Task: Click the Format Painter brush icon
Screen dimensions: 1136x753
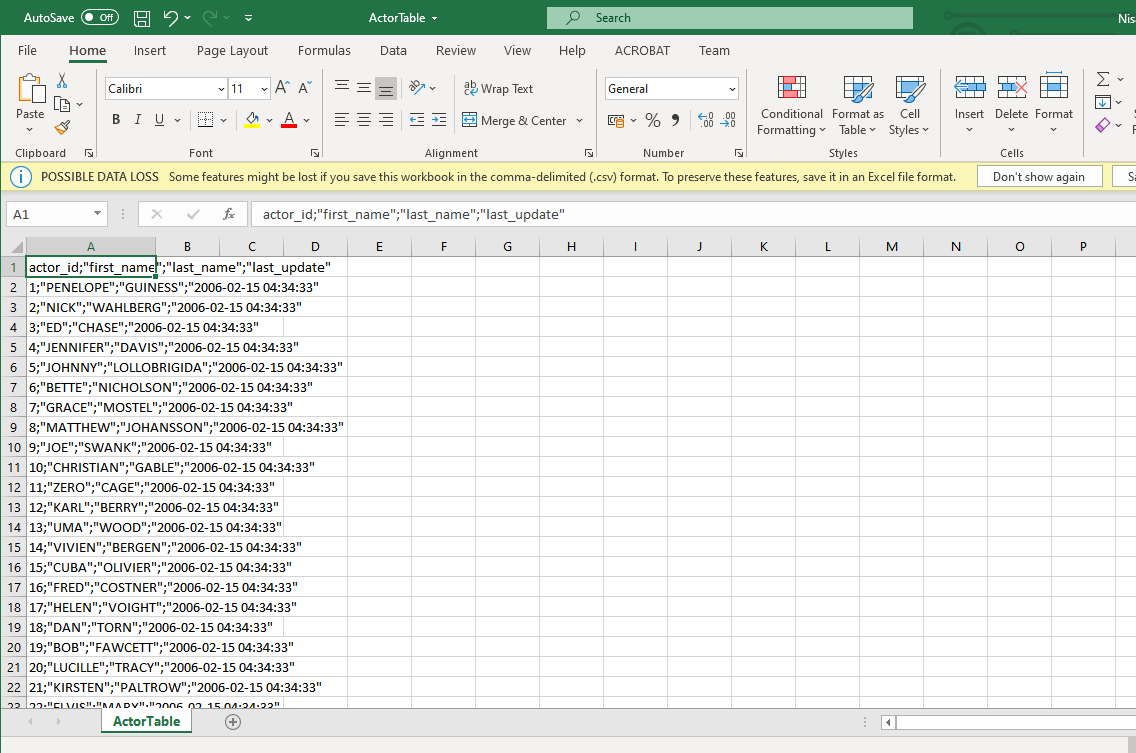Action: [x=62, y=128]
